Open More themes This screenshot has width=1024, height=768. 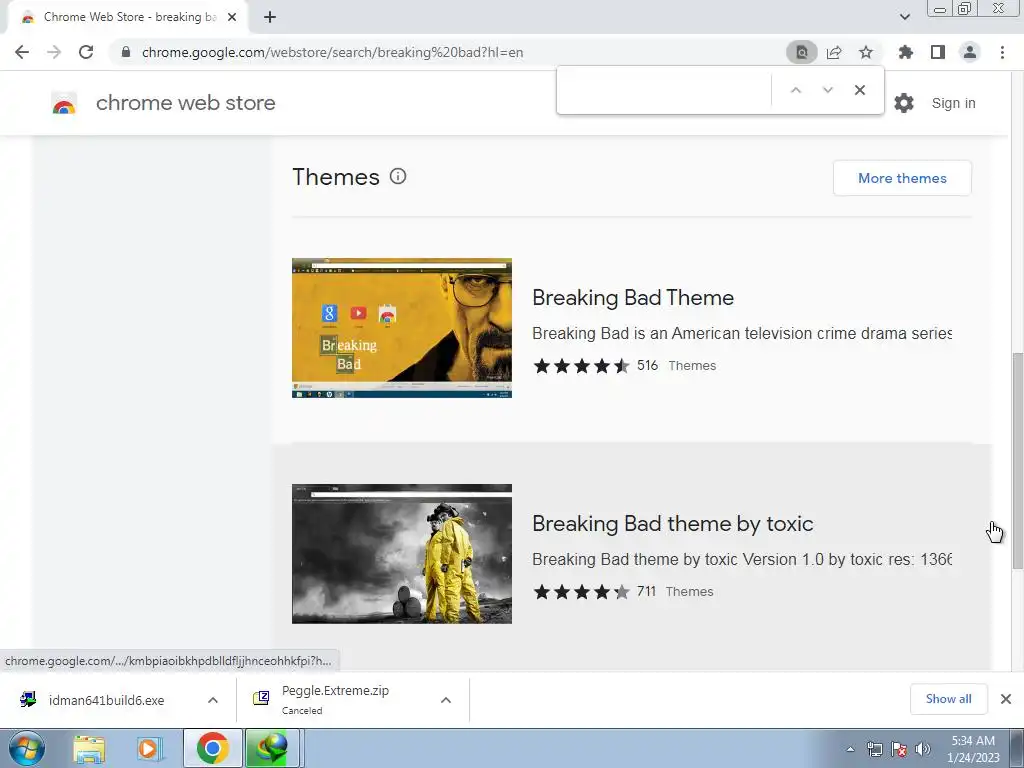pyautogui.click(x=902, y=178)
